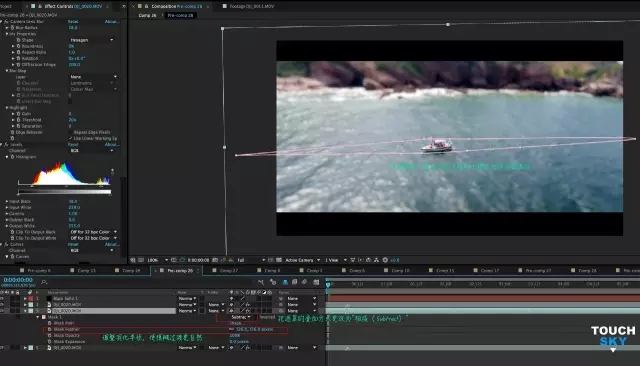Collapse the Histogram section

(7, 157)
